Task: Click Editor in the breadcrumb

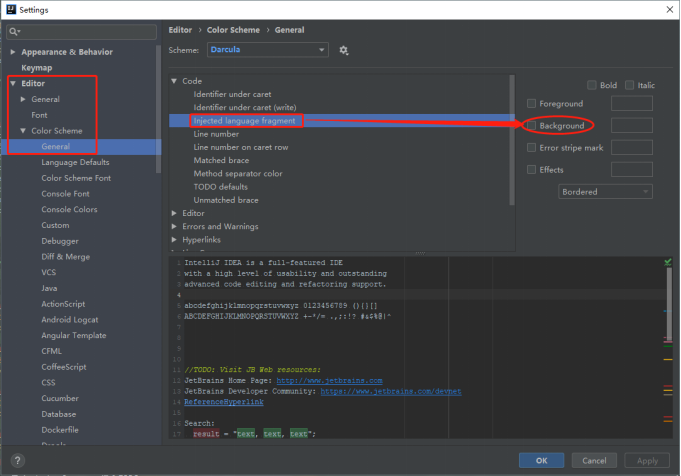Action: coord(180,30)
